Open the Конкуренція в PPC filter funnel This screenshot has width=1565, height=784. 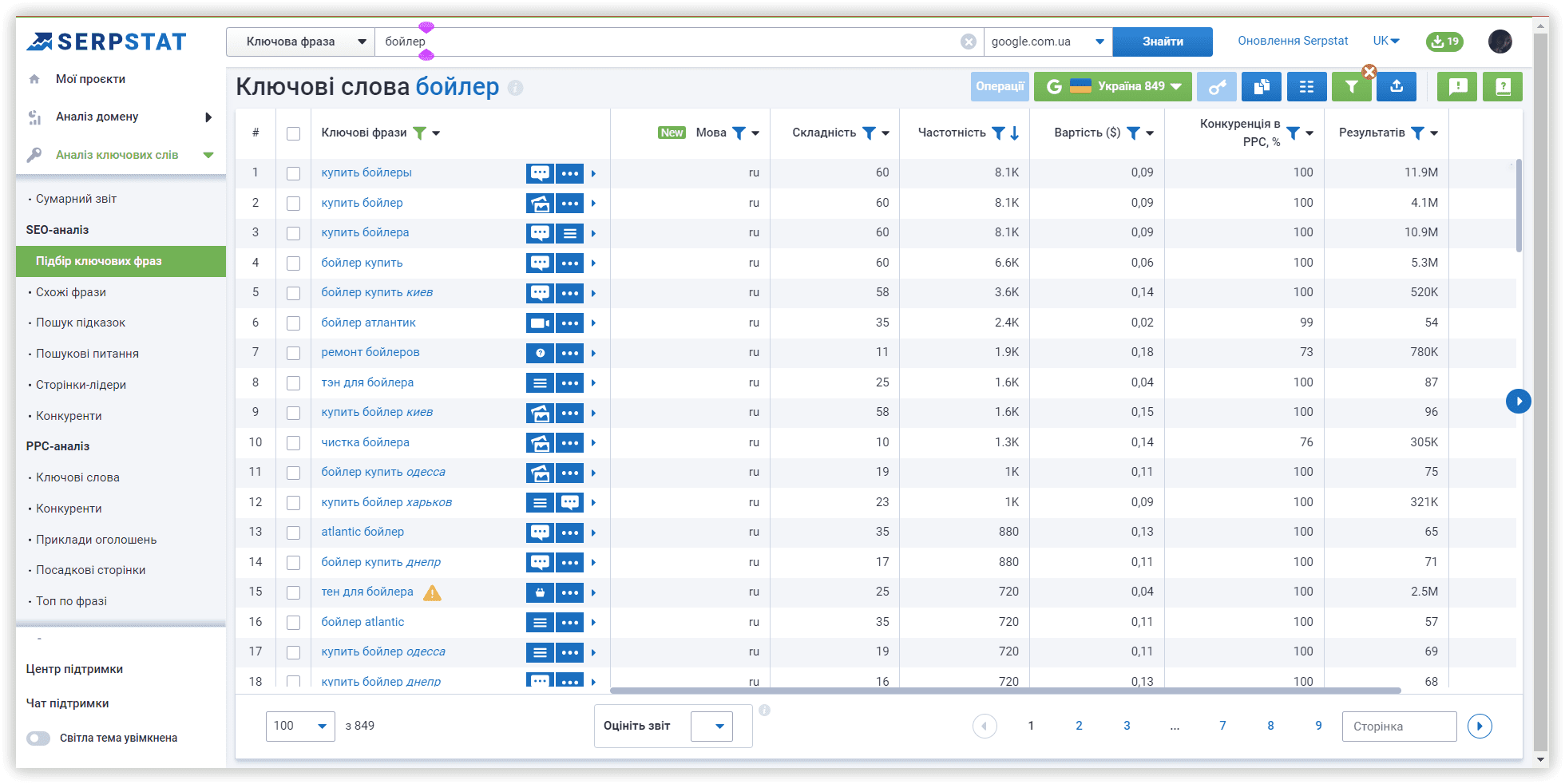1294,133
